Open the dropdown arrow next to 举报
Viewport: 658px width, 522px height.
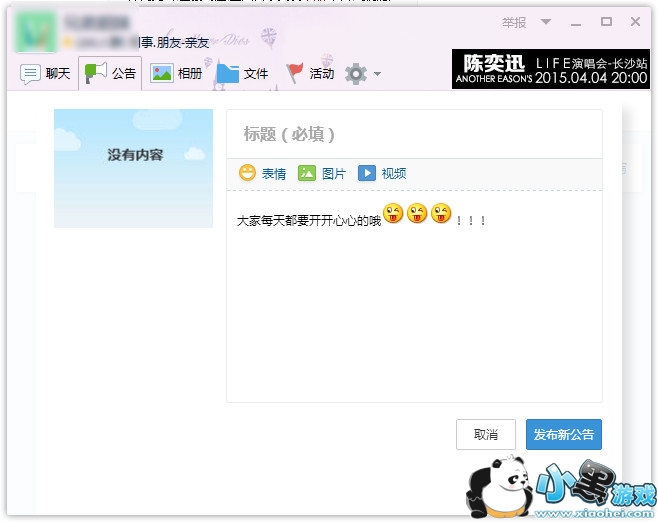click(546, 22)
